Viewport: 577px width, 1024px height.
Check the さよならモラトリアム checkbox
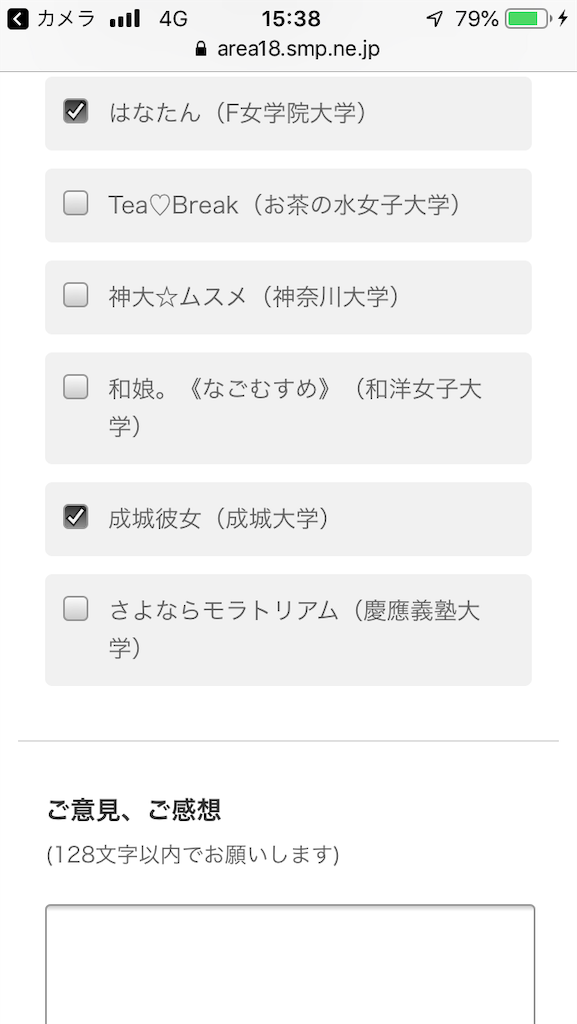pos(76,609)
